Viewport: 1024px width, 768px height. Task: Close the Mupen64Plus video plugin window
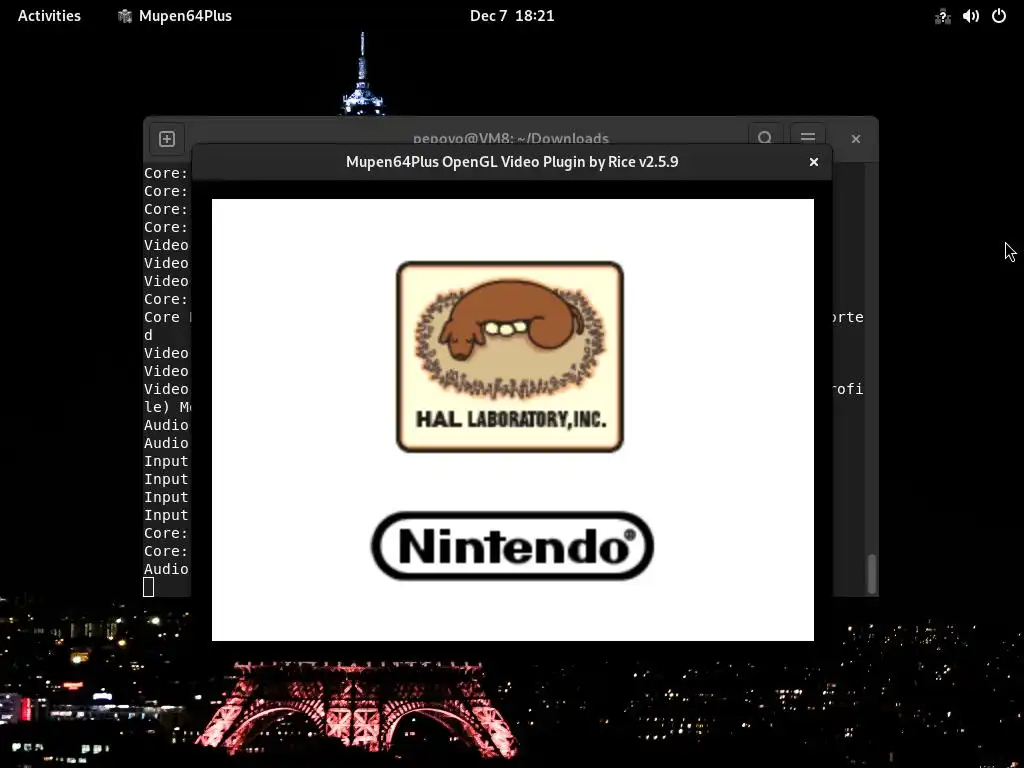tap(814, 162)
